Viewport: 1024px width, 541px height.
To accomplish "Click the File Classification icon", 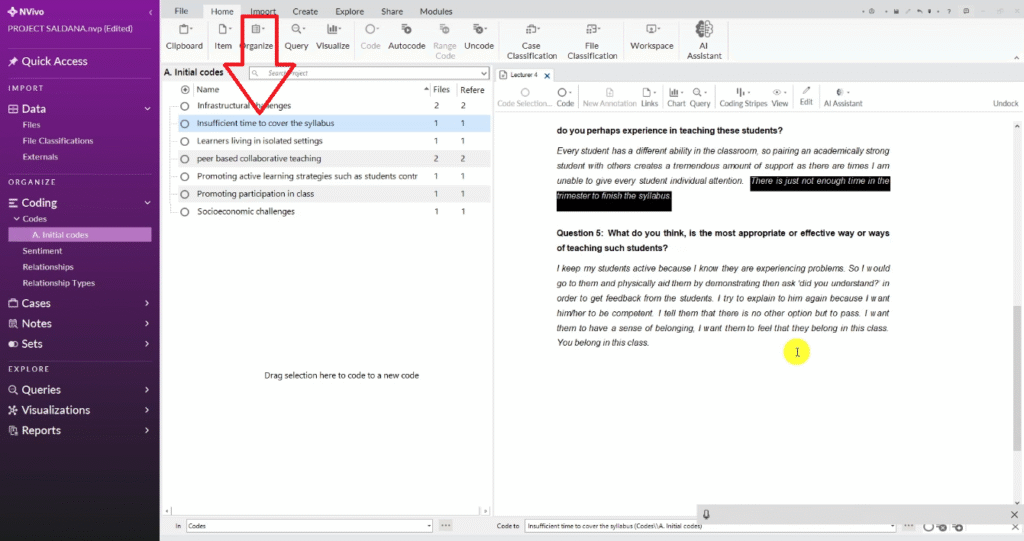I will [592, 31].
